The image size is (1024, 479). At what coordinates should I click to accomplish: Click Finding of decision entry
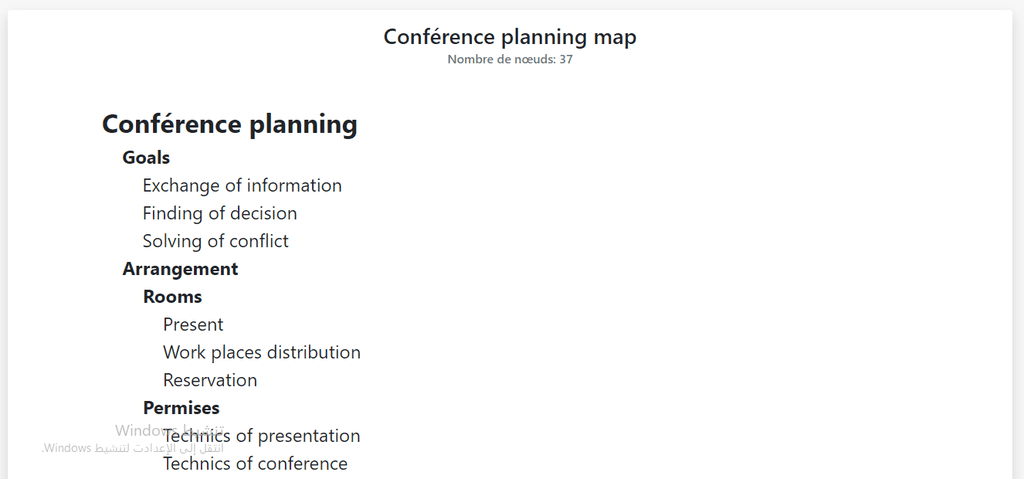(x=220, y=213)
